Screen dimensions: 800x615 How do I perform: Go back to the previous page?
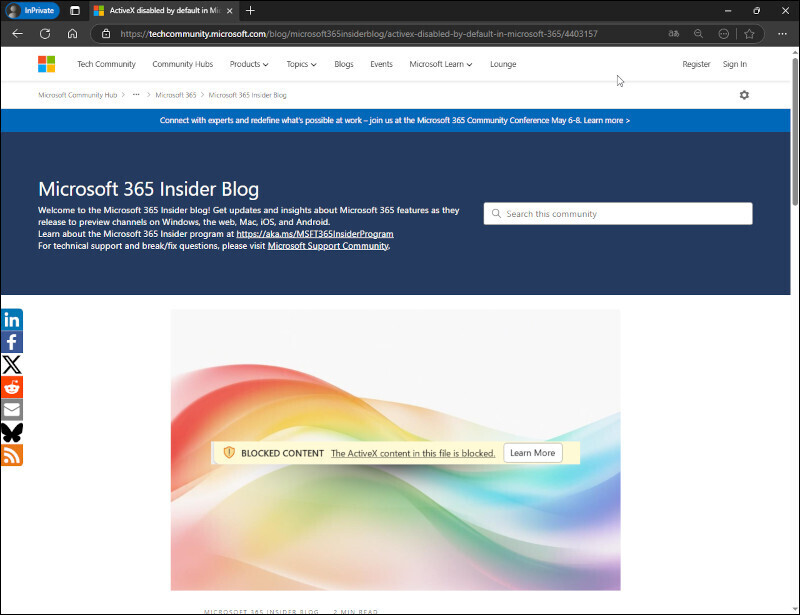click(x=18, y=34)
